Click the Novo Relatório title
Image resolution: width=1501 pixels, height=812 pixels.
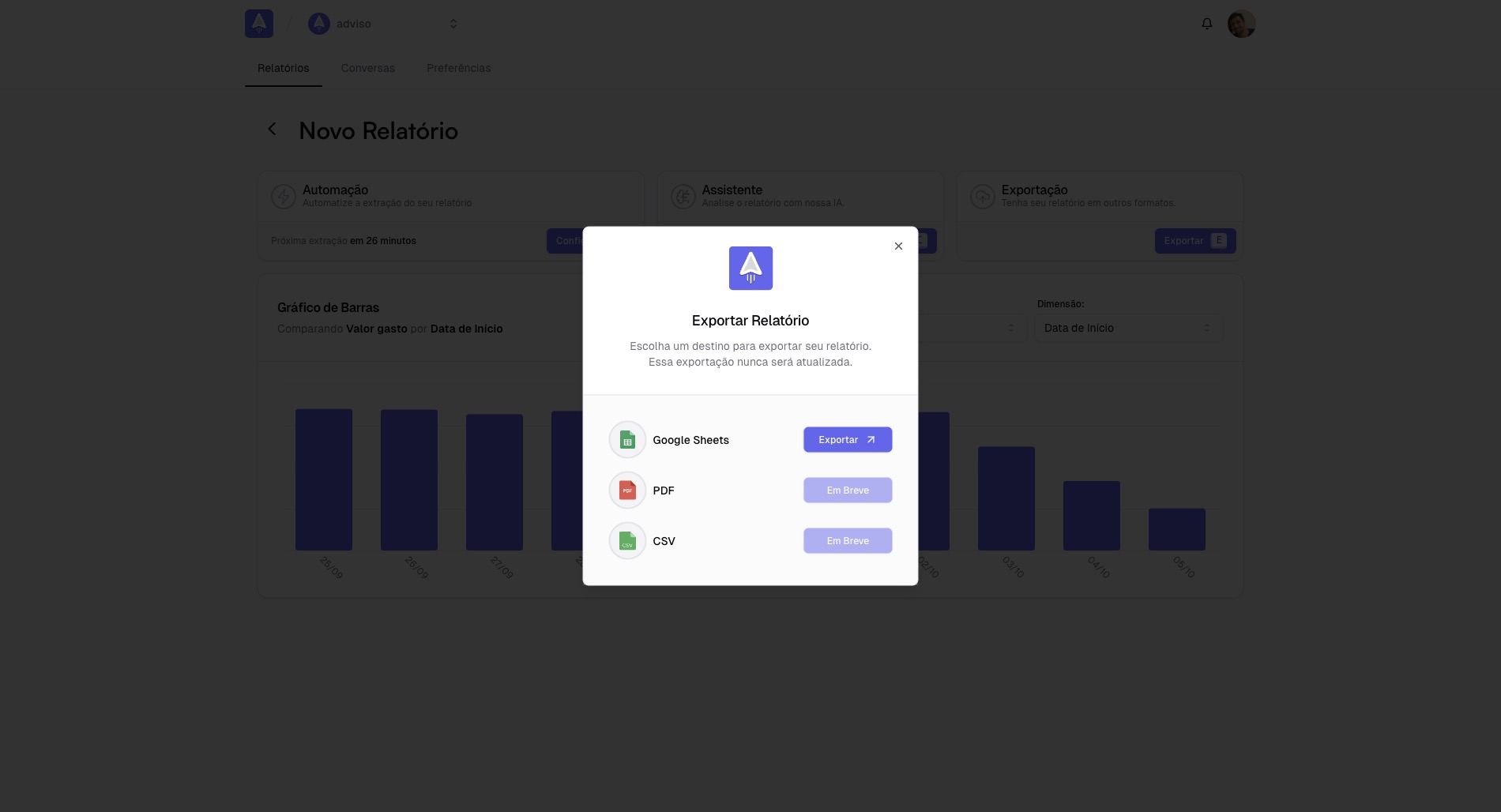[x=378, y=131]
